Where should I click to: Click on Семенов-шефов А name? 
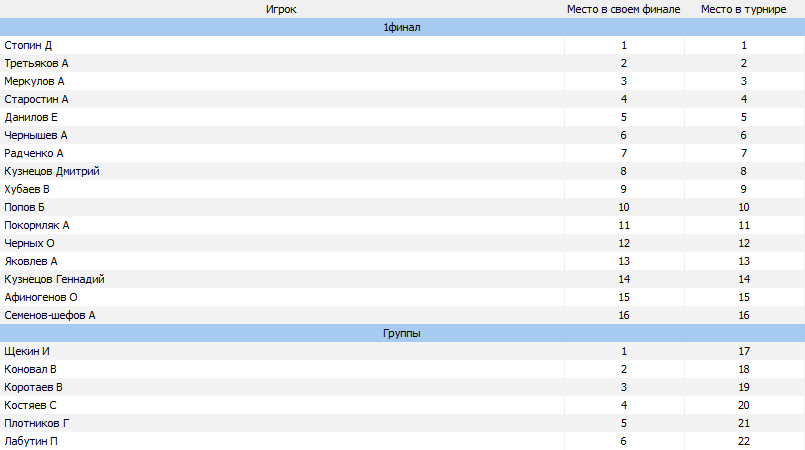point(50,315)
